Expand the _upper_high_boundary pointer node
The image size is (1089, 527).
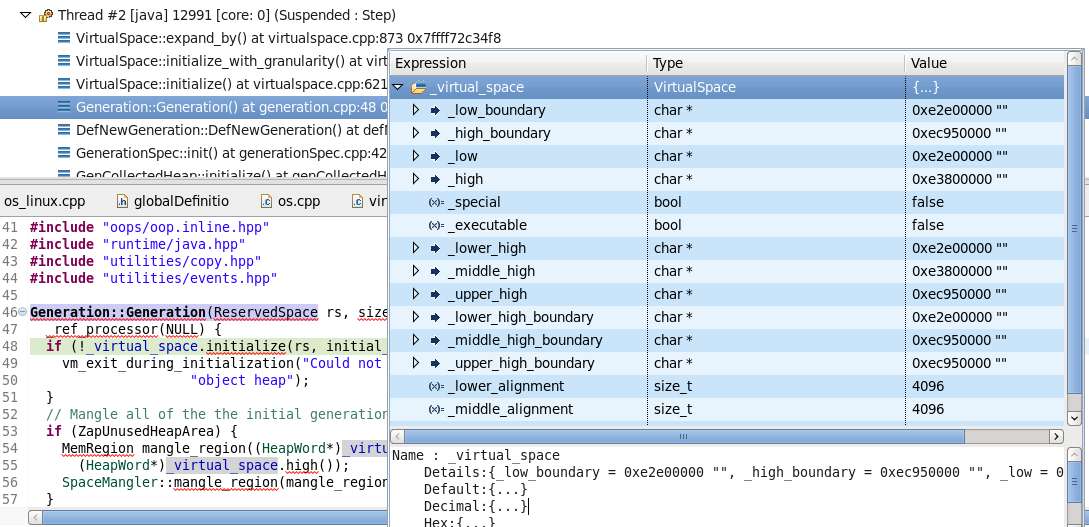coord(416,362)
